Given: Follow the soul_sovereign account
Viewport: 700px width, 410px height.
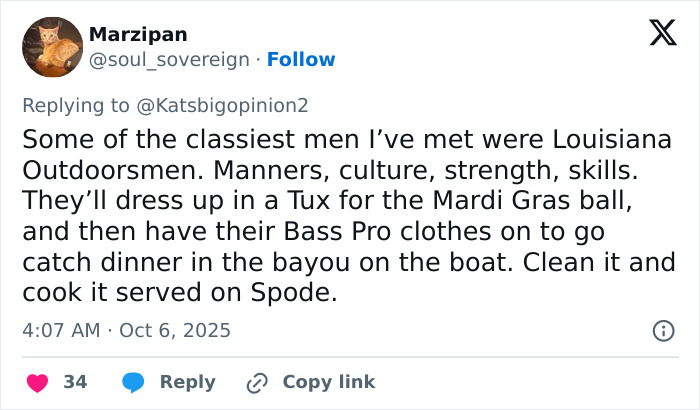Looking at the screenshot, I should click(301, 60).
